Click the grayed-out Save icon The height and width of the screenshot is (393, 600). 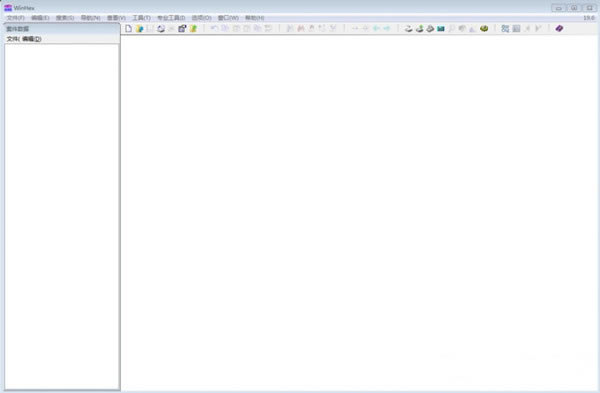point(150,29)
